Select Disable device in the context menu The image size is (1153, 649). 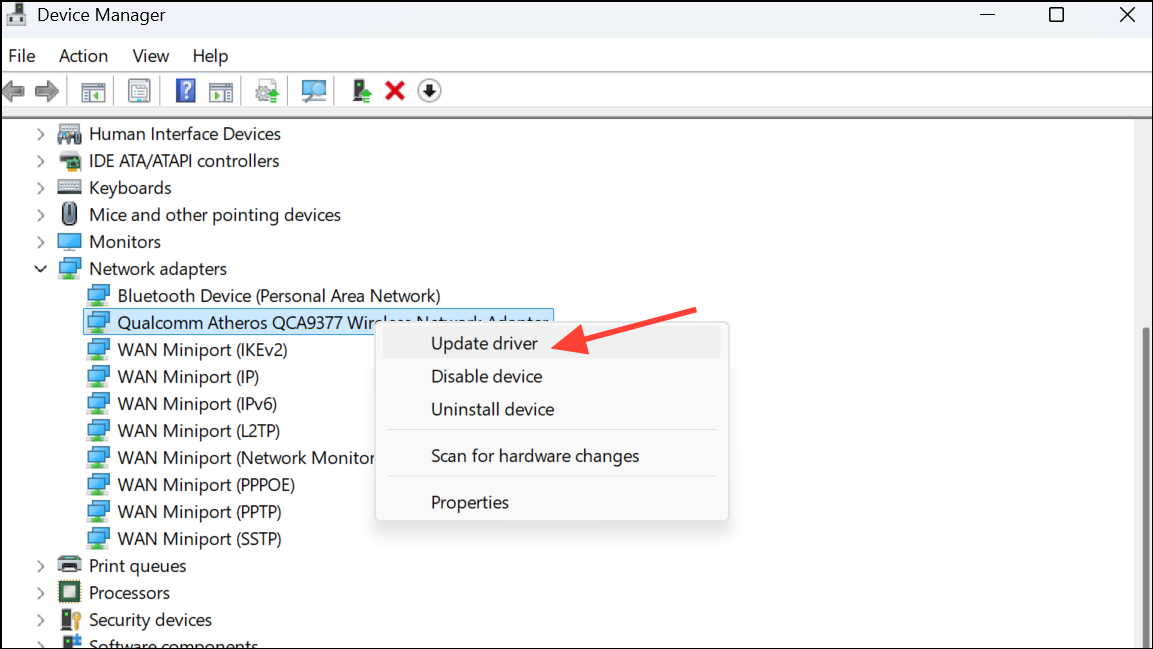coord(486,376)
